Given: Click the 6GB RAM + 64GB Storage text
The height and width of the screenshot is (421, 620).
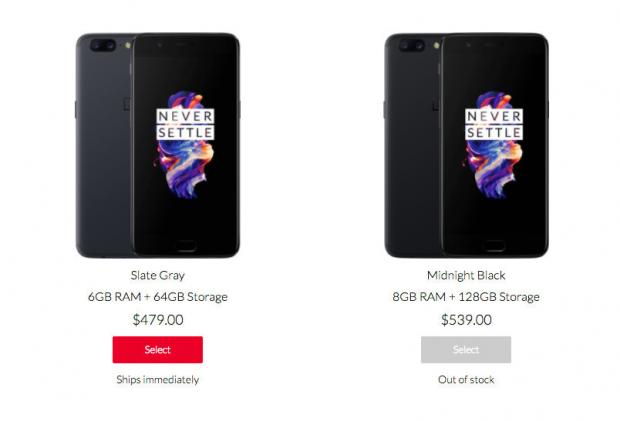Looking at the screenshot, I should pos(158,297).
